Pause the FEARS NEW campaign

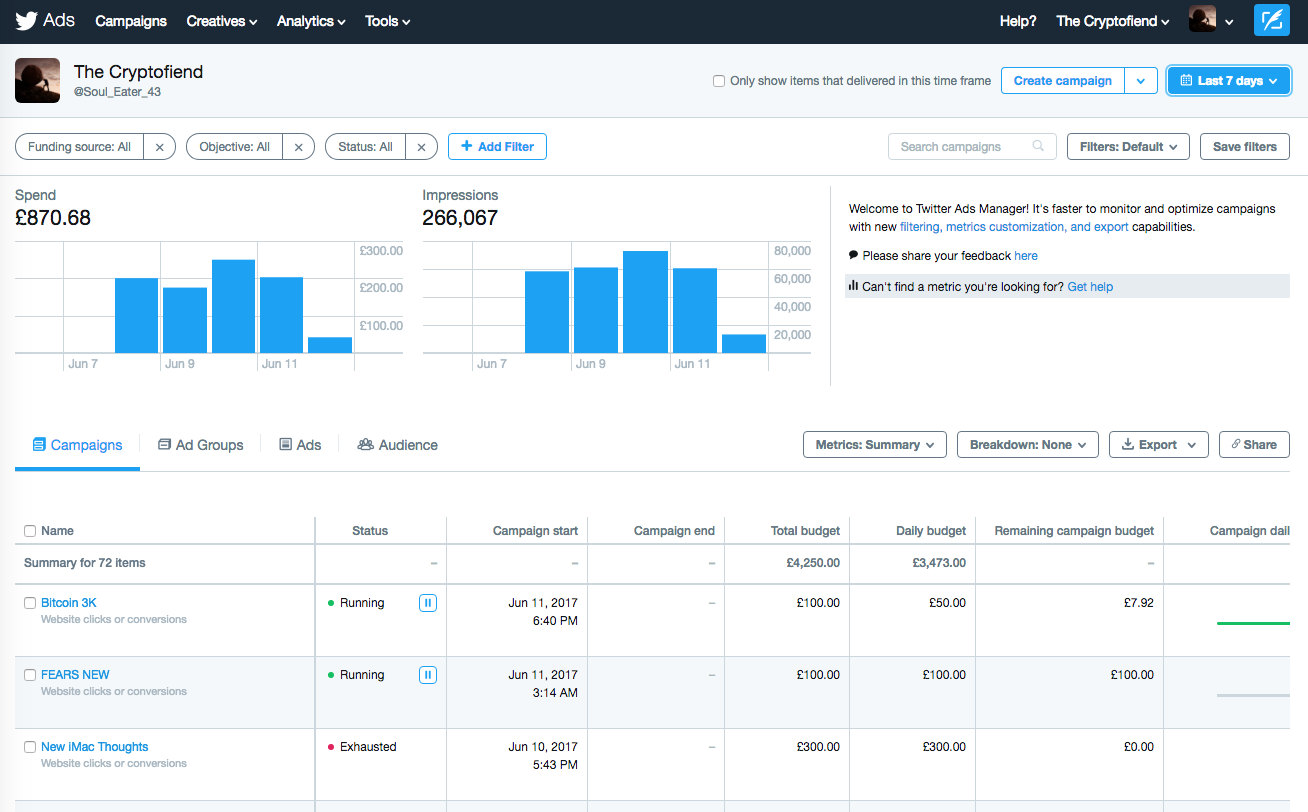[428, 675]
